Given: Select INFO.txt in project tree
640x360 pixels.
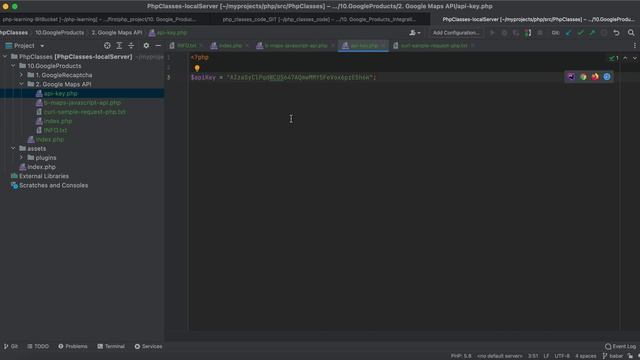Looking at the screenshot, I should [x=55, y=130].
